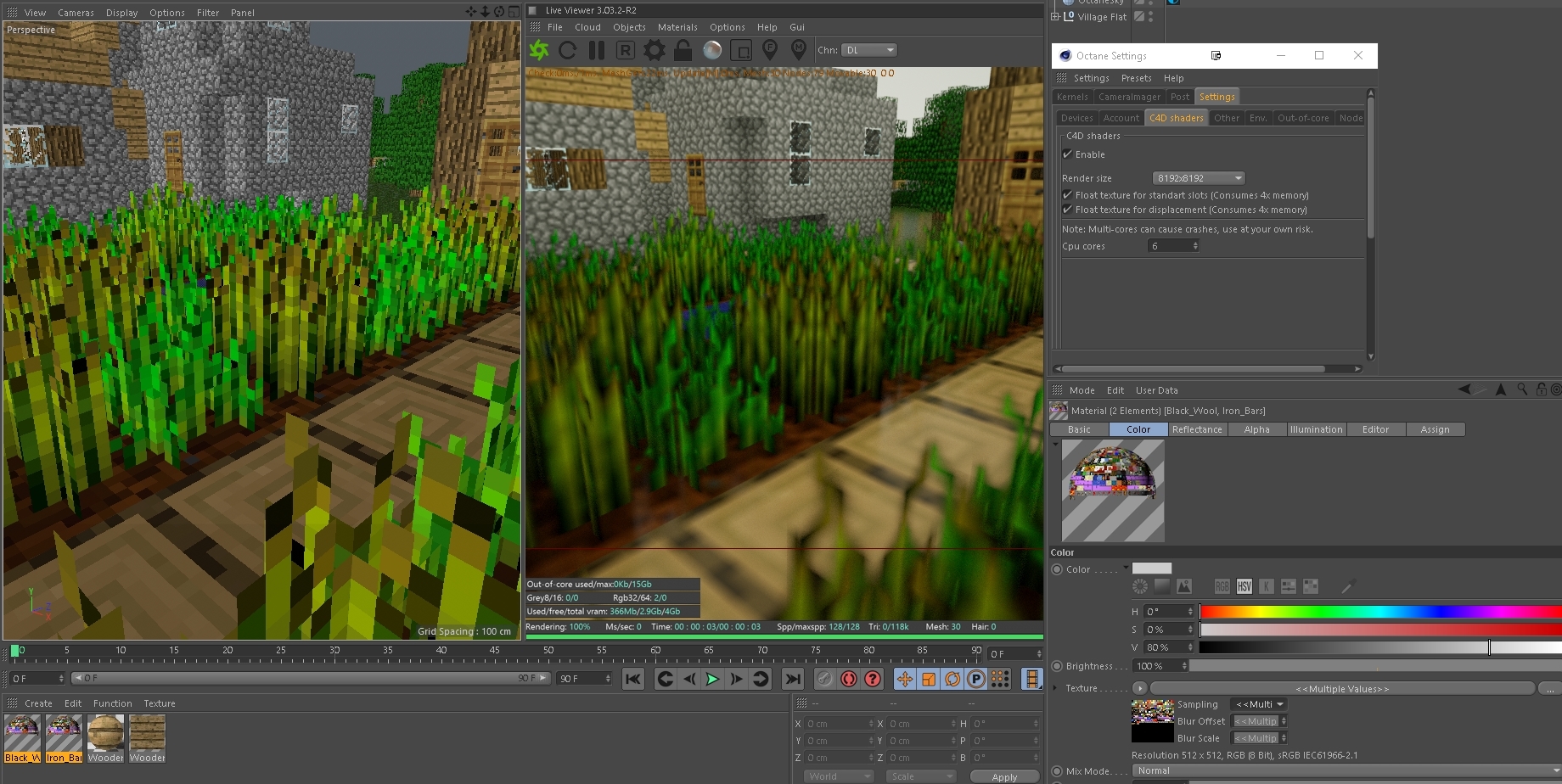Step to the next frame
Viewport: 1562px width, 784px height.
coord(736,679)
